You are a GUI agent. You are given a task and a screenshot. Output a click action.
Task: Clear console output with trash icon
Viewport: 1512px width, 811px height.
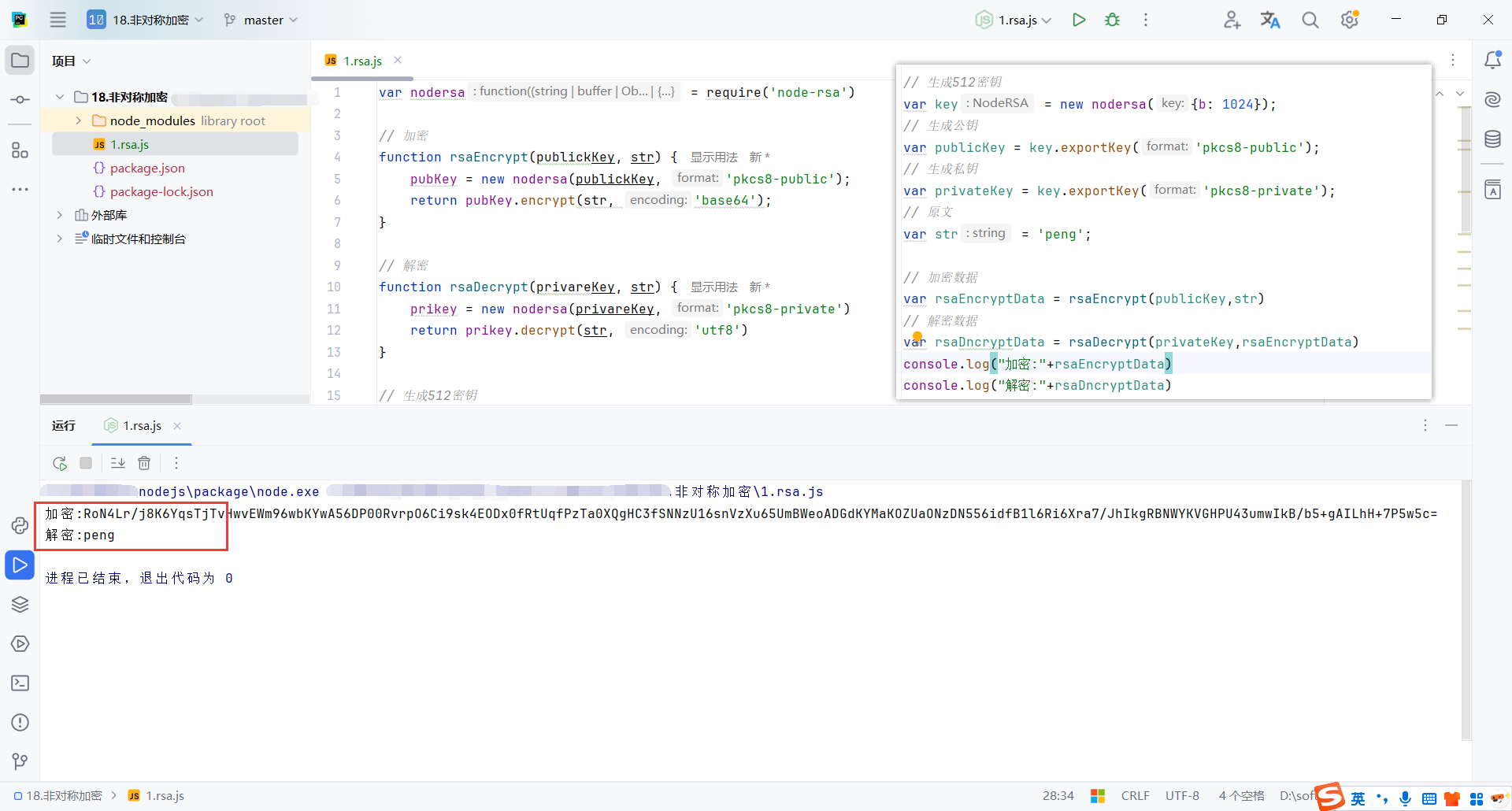[x=144, y=463]
